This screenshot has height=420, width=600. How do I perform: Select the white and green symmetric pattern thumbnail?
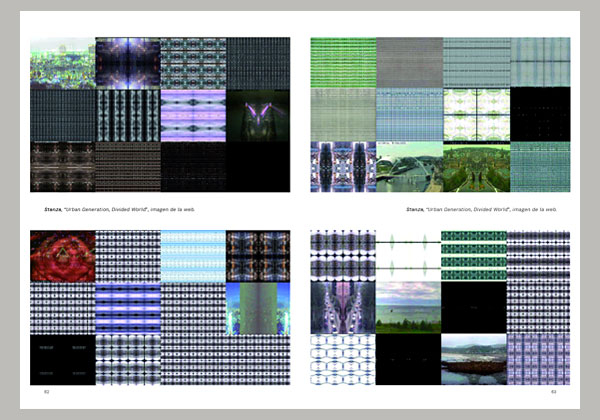coord(472,114)
